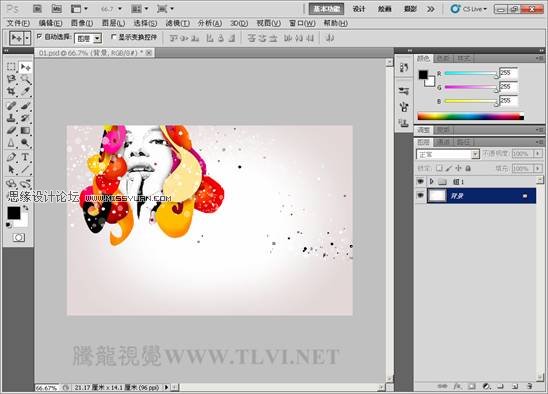Open the 编辑(E) menu
Image resolution: width=548 pixels, height=394 pixels.
click(50, 23)
